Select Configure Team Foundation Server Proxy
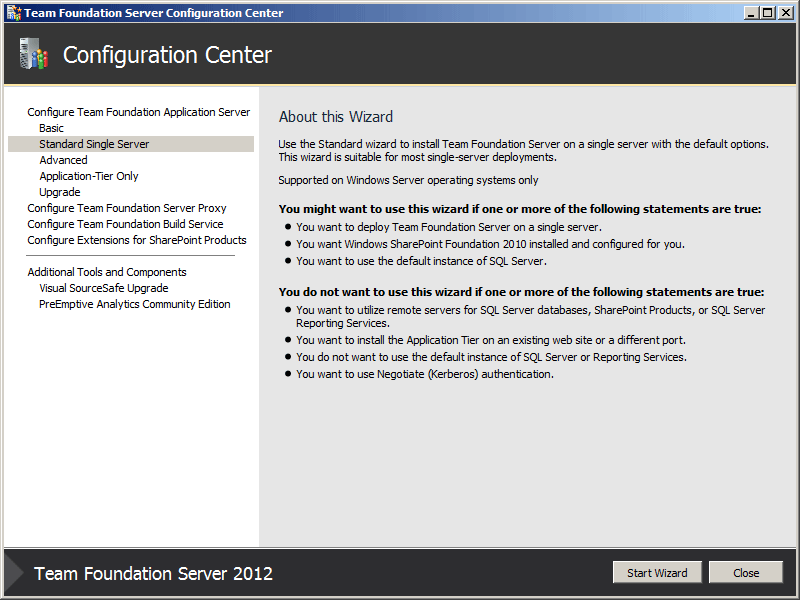Screen dimensions: 800x600 pyautogui.click(x=127, y=208)
